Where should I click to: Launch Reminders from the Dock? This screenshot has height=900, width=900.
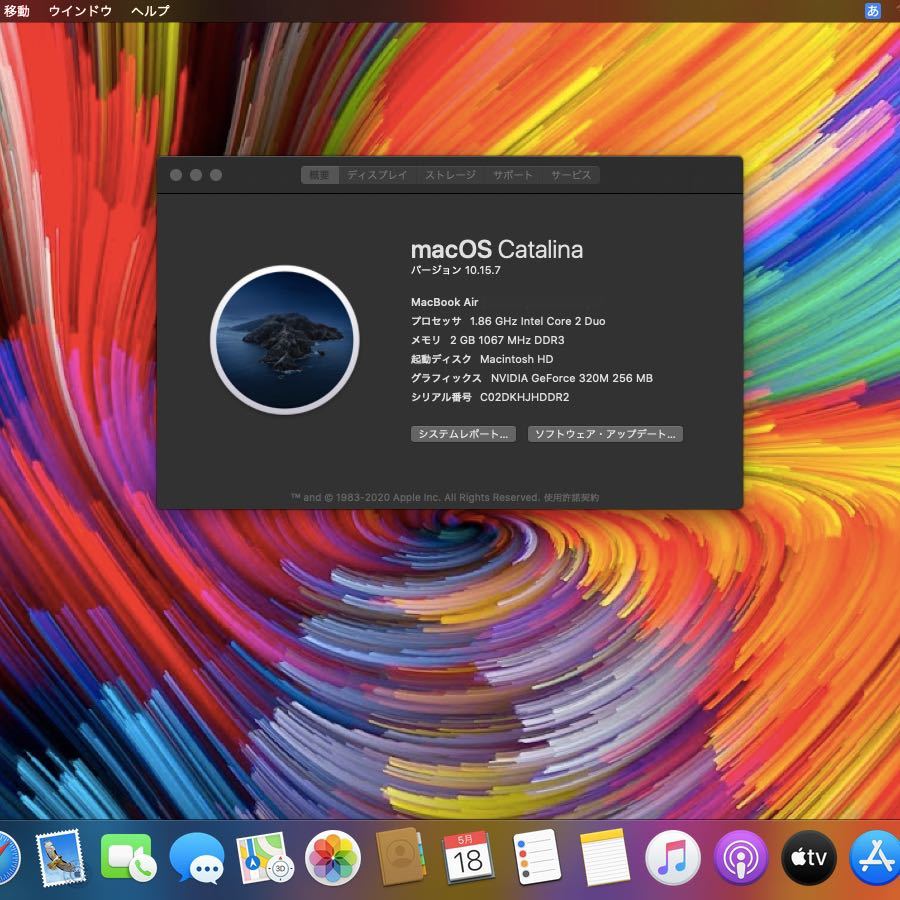click(537, 858)
